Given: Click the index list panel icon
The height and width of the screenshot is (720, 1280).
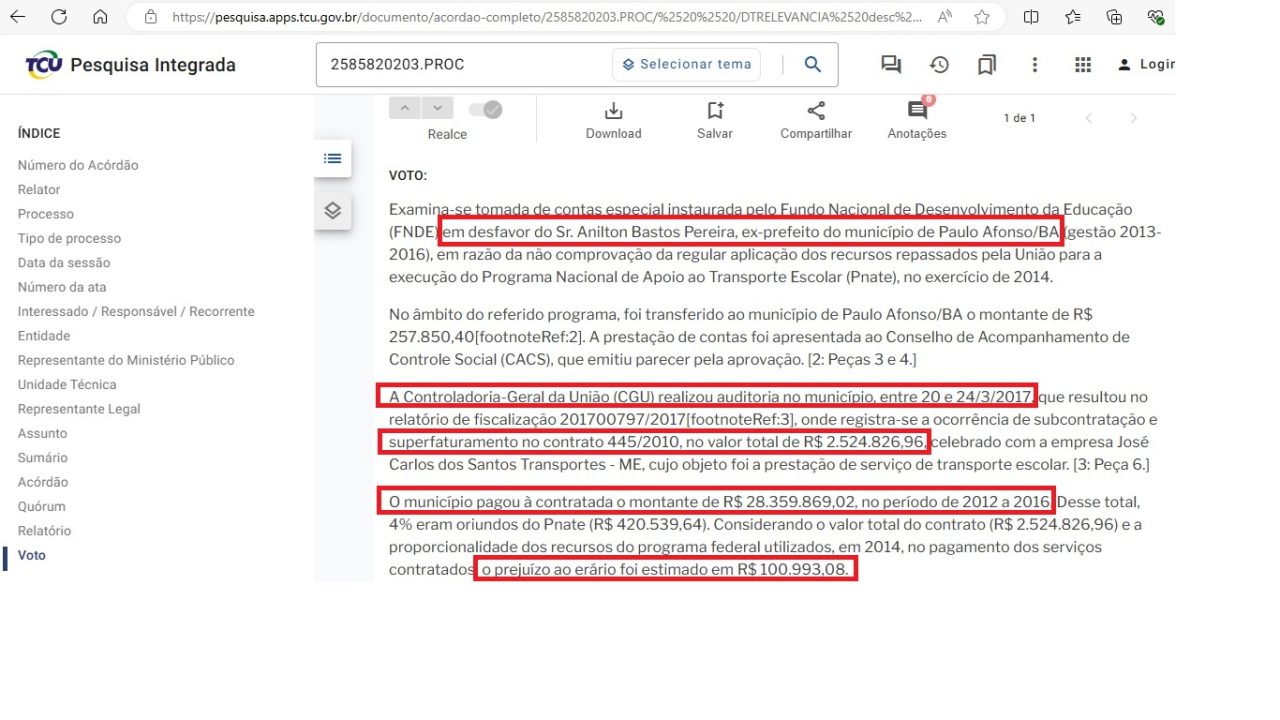Looking at the screenshot, I should (x=333, y=158).
